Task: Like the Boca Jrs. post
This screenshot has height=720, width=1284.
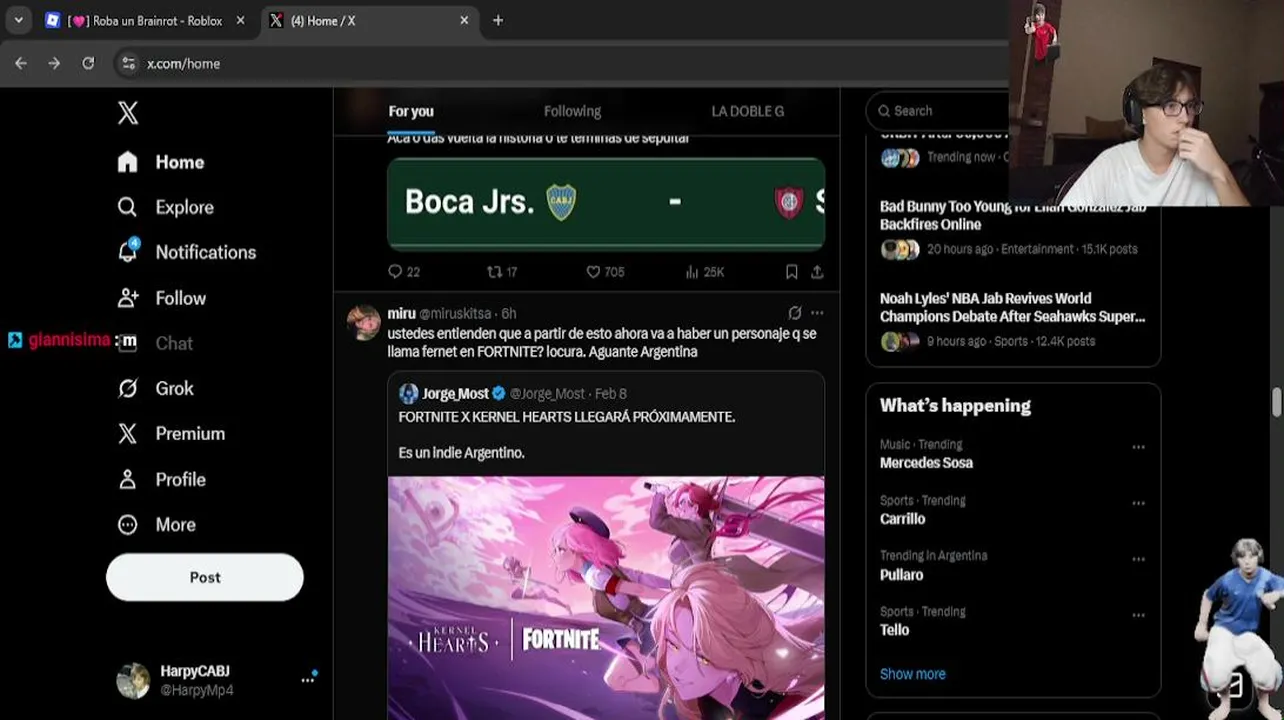Action: coord(604,272)
